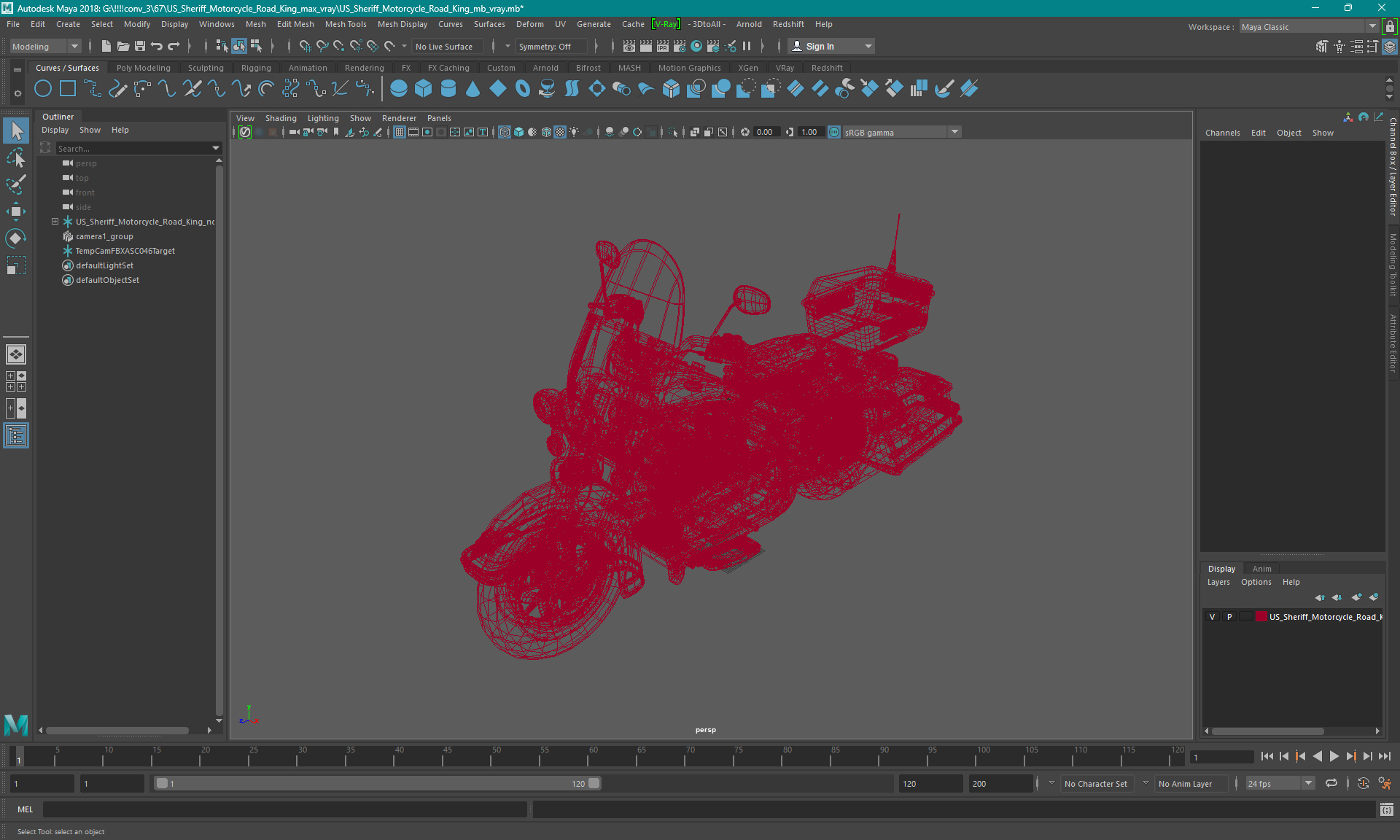Image resolution: width=1400 pixels, height=840 pixels.
Task: Click the Undo icon
Action: pos(157,46)
